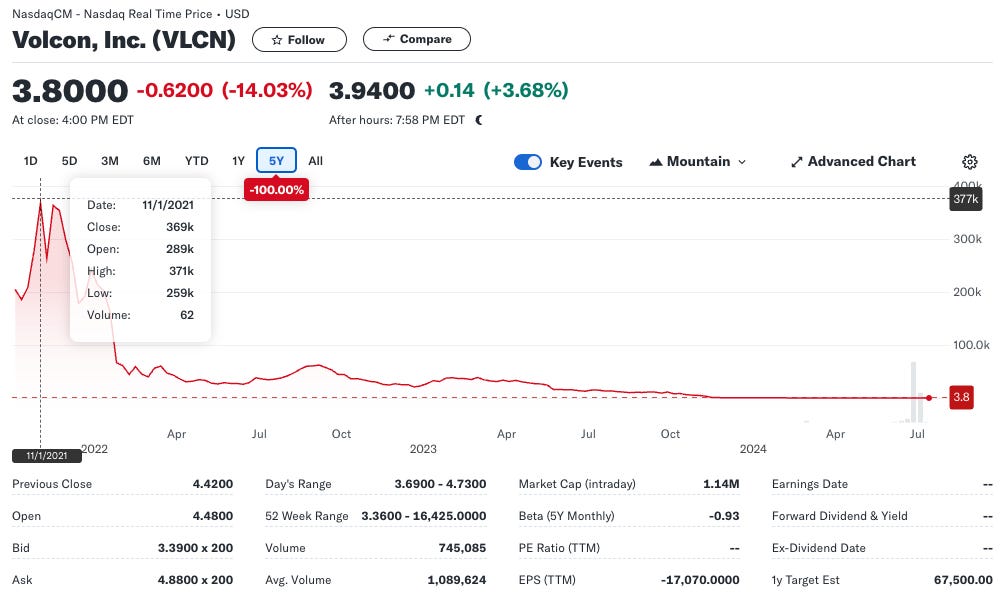Click the Day's Range value
1007x602 pixels.
[x=440, y=484]
